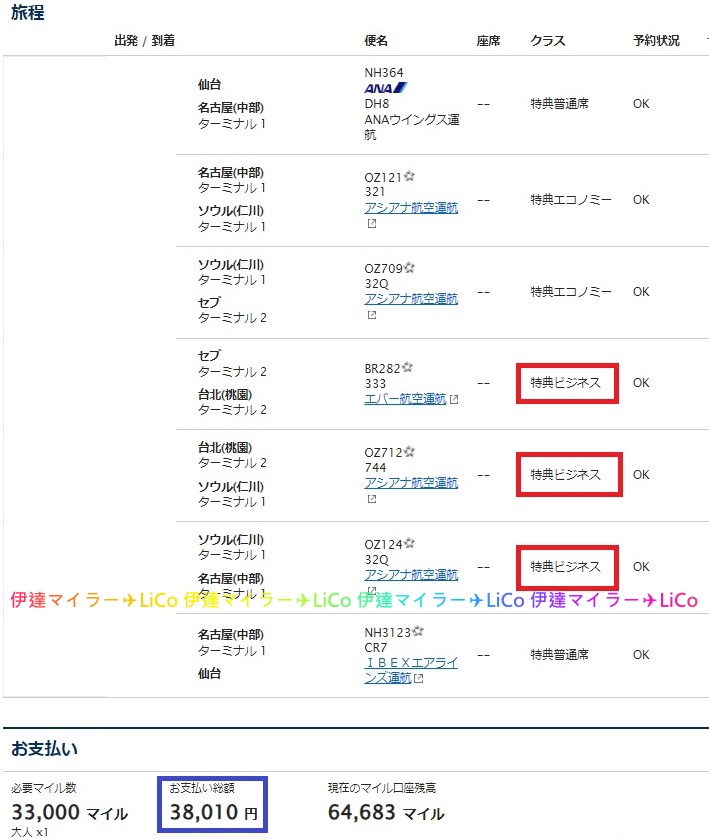Select the 座席 column header

pos(489,41)
